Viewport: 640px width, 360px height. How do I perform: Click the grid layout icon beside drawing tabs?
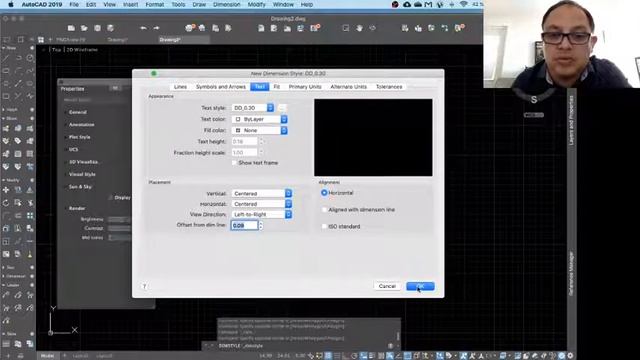41,40
